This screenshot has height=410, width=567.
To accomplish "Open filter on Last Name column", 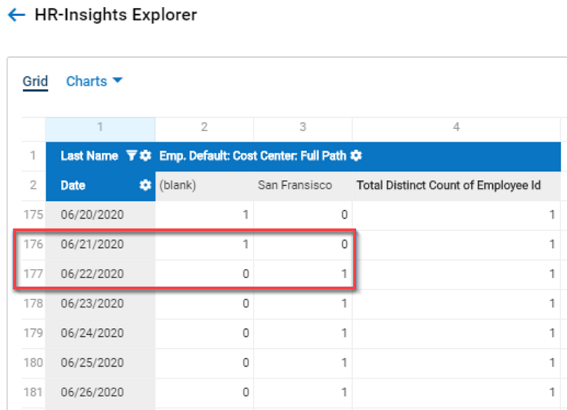I will [x=131, y=156].
